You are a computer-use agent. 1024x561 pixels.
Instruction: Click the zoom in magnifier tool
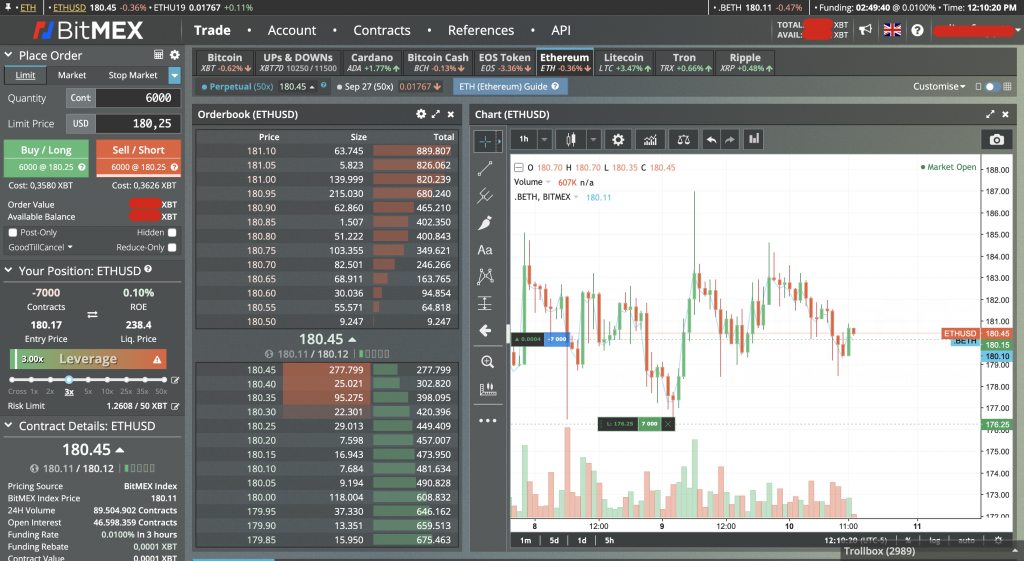point(487,361)
